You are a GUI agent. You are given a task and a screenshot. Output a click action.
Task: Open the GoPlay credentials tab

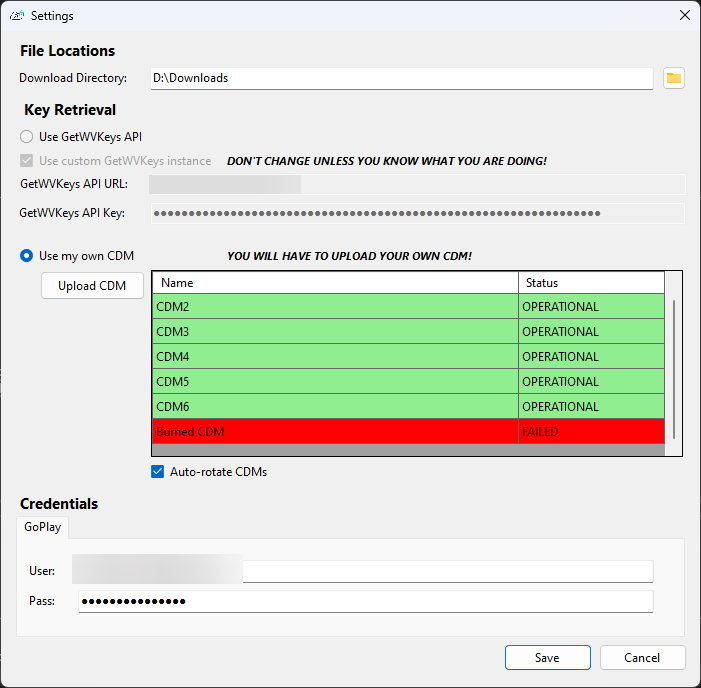(x=42, y=527)
